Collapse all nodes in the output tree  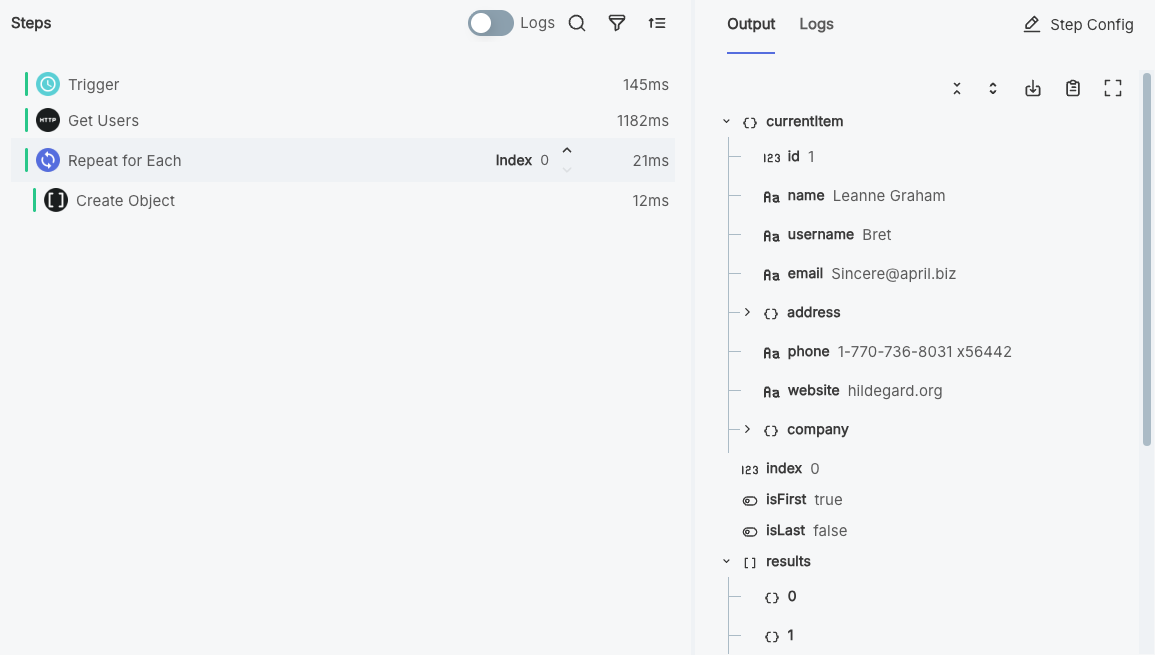pos(956,88)
